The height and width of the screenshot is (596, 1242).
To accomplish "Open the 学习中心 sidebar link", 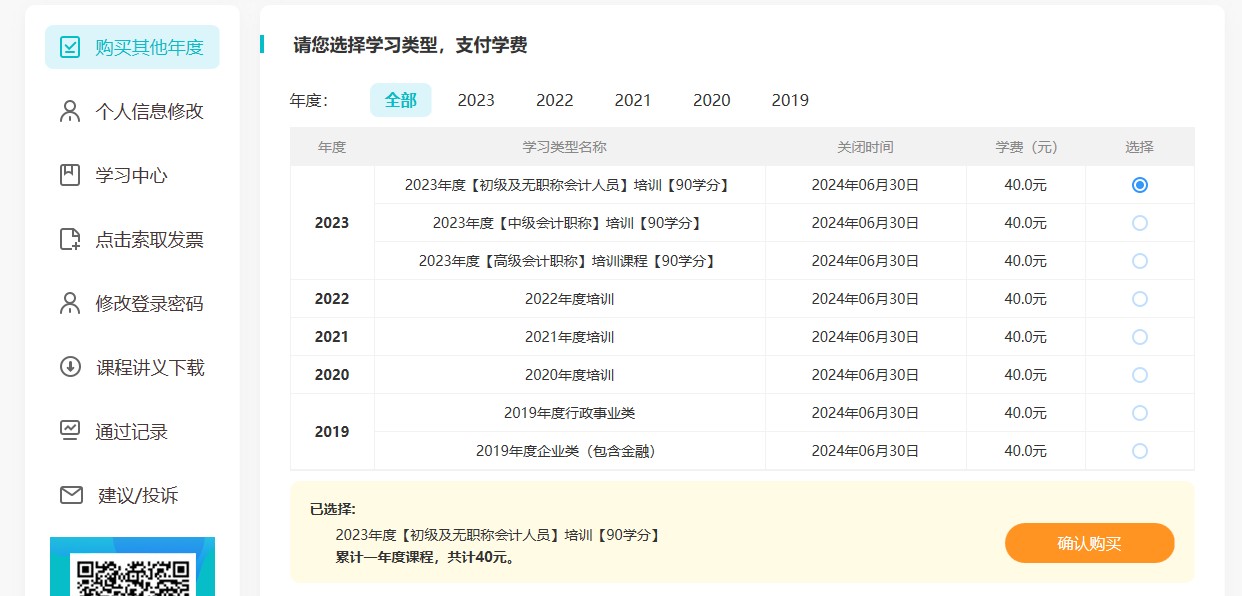I will click(131, 175).
